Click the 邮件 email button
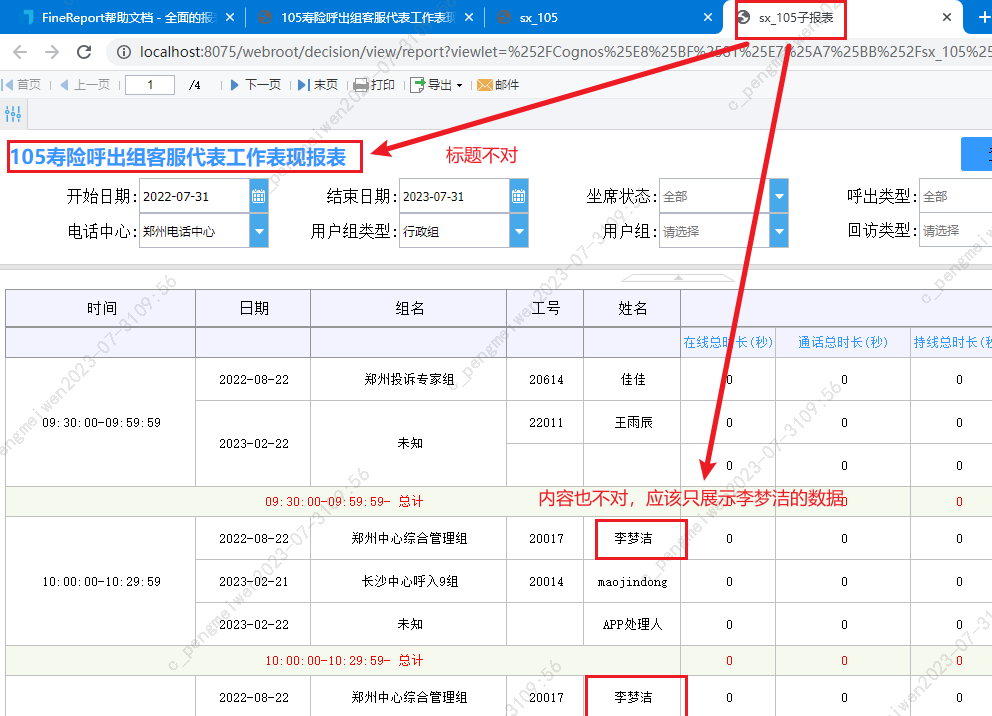 click(x=499, y=85)
